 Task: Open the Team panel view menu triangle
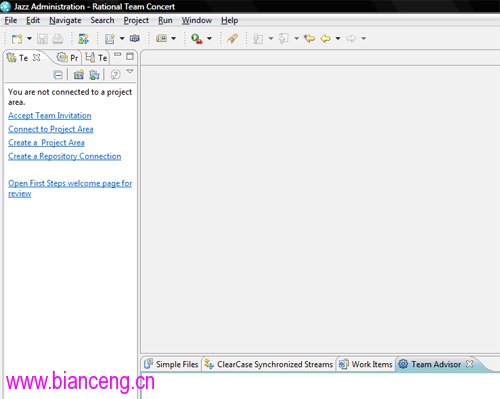click(130, 71)
